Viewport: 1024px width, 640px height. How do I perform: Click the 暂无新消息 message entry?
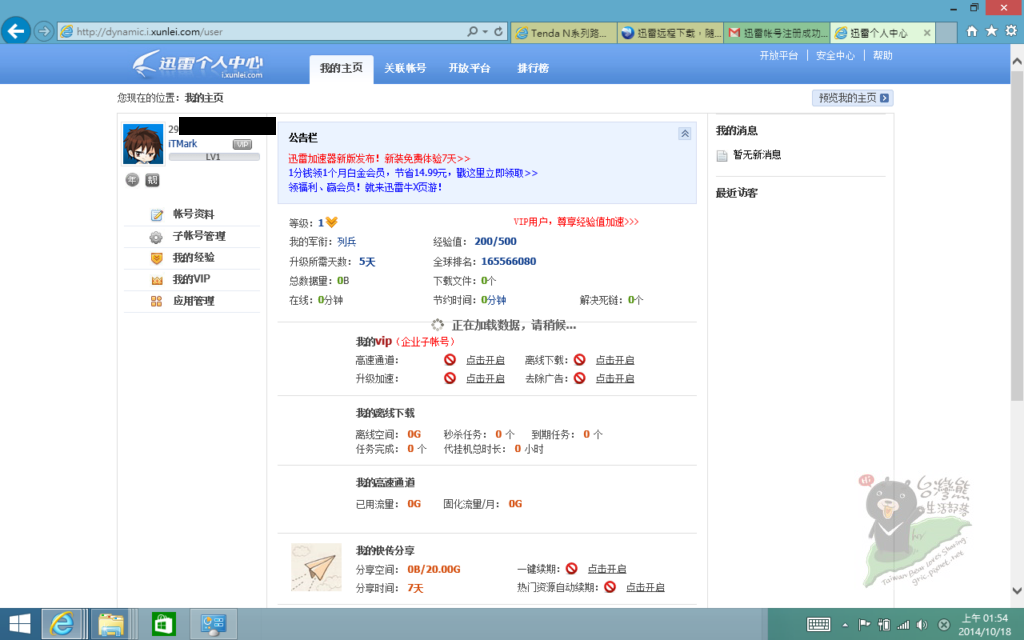point(757,155)
